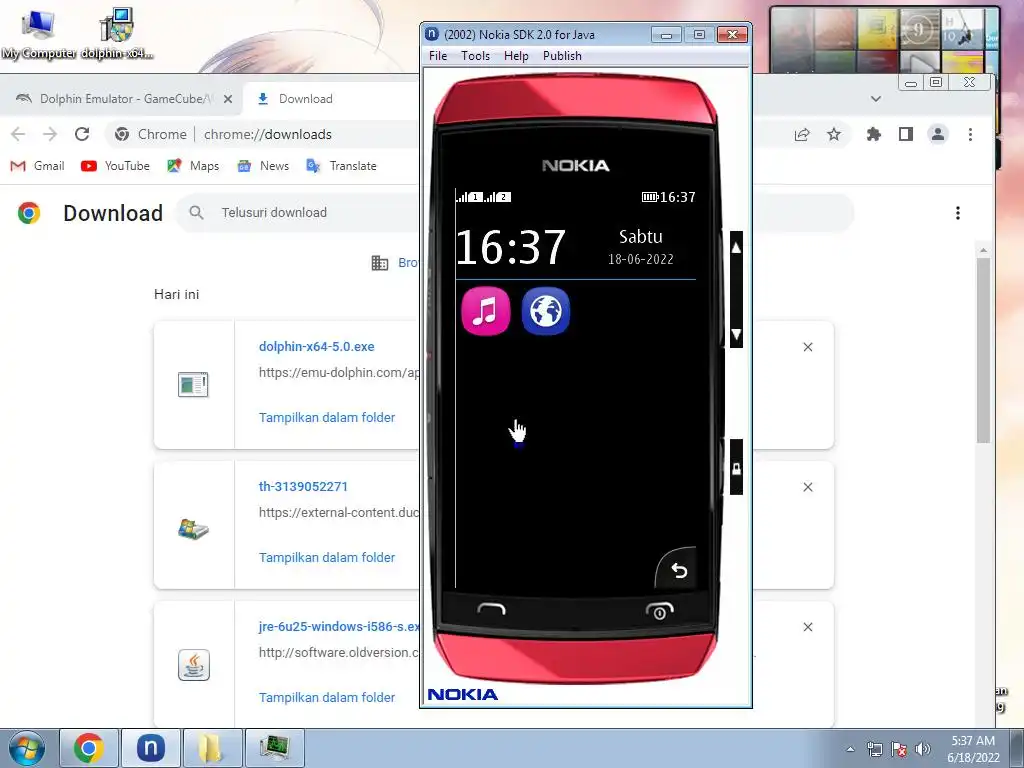Click the Nokia SDK taskbar icon

[151, 748]
